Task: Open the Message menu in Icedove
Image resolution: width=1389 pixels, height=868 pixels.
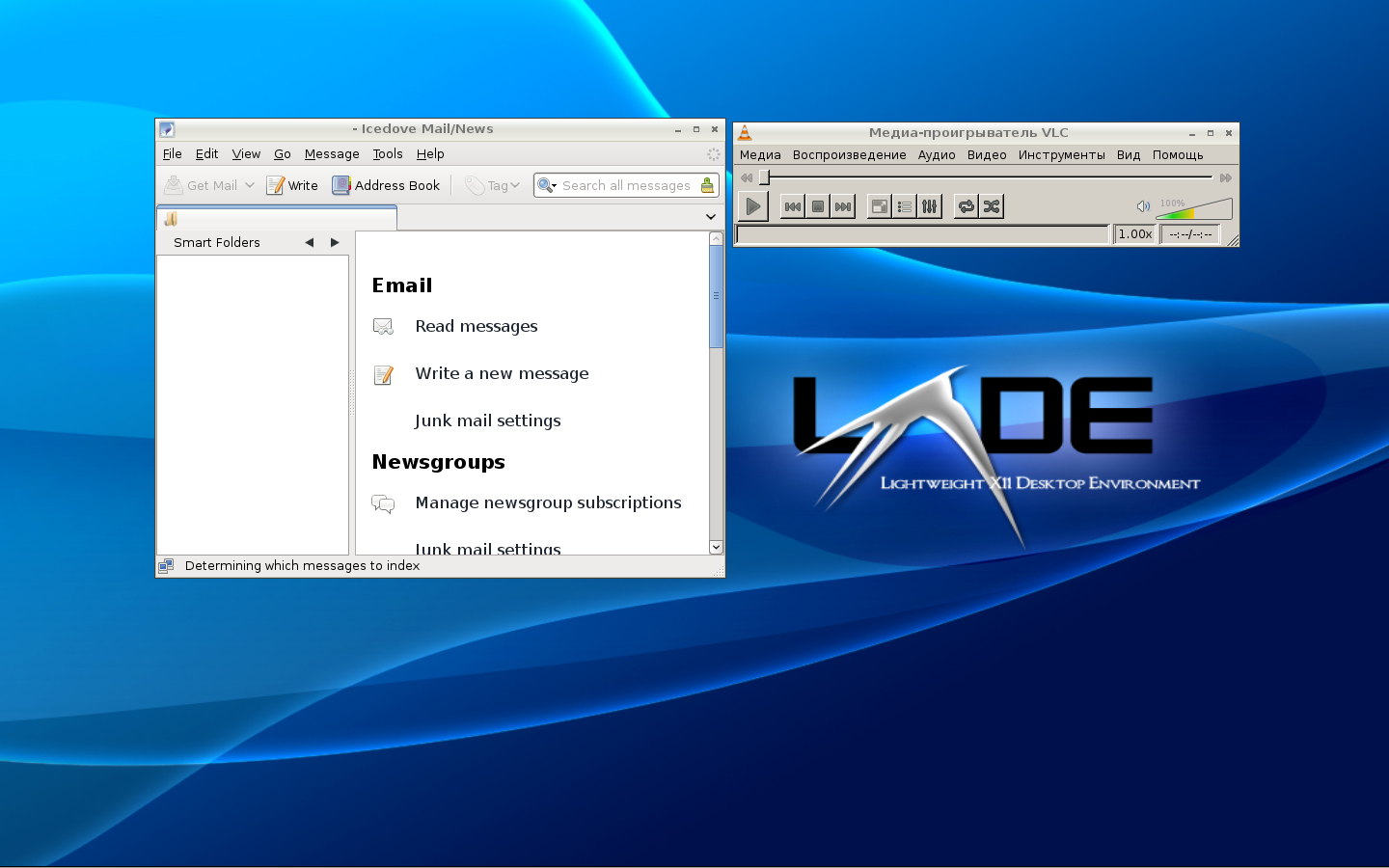Action: (332, 154)
